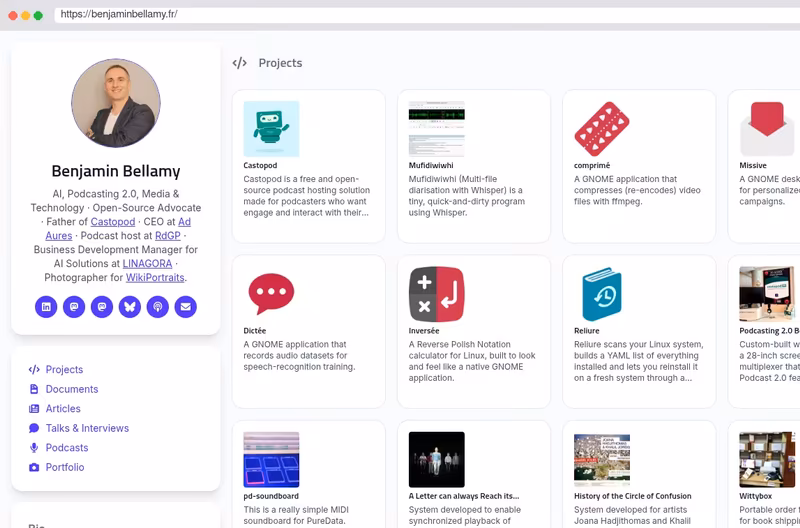800x528 pixels.
Task: Go to Documents in the sidebar navigation
Action: [x=63, y=389]
